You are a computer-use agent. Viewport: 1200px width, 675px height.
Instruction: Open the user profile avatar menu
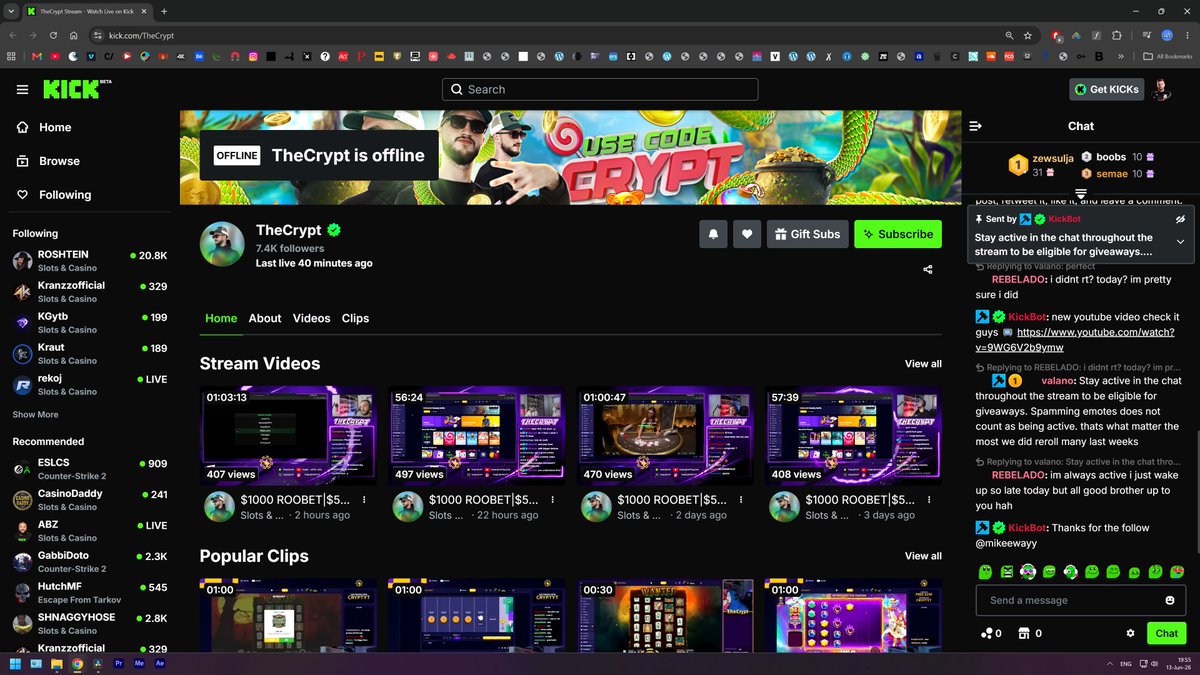point(1160,90)
